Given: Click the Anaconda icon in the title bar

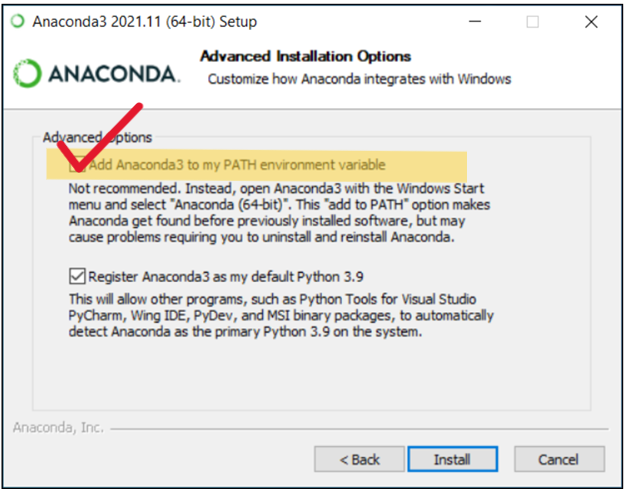Looking at the screenshot, I should (x=18, y=21).
